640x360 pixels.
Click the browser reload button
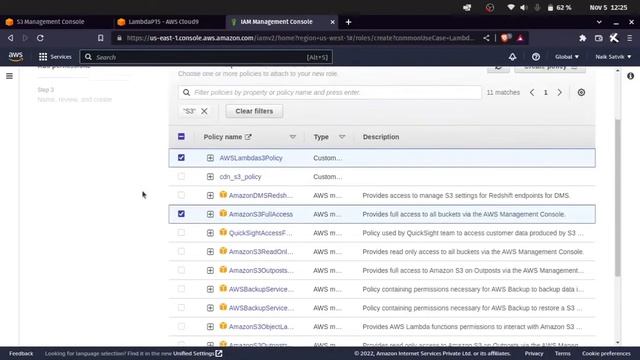(x=40, y=38)
